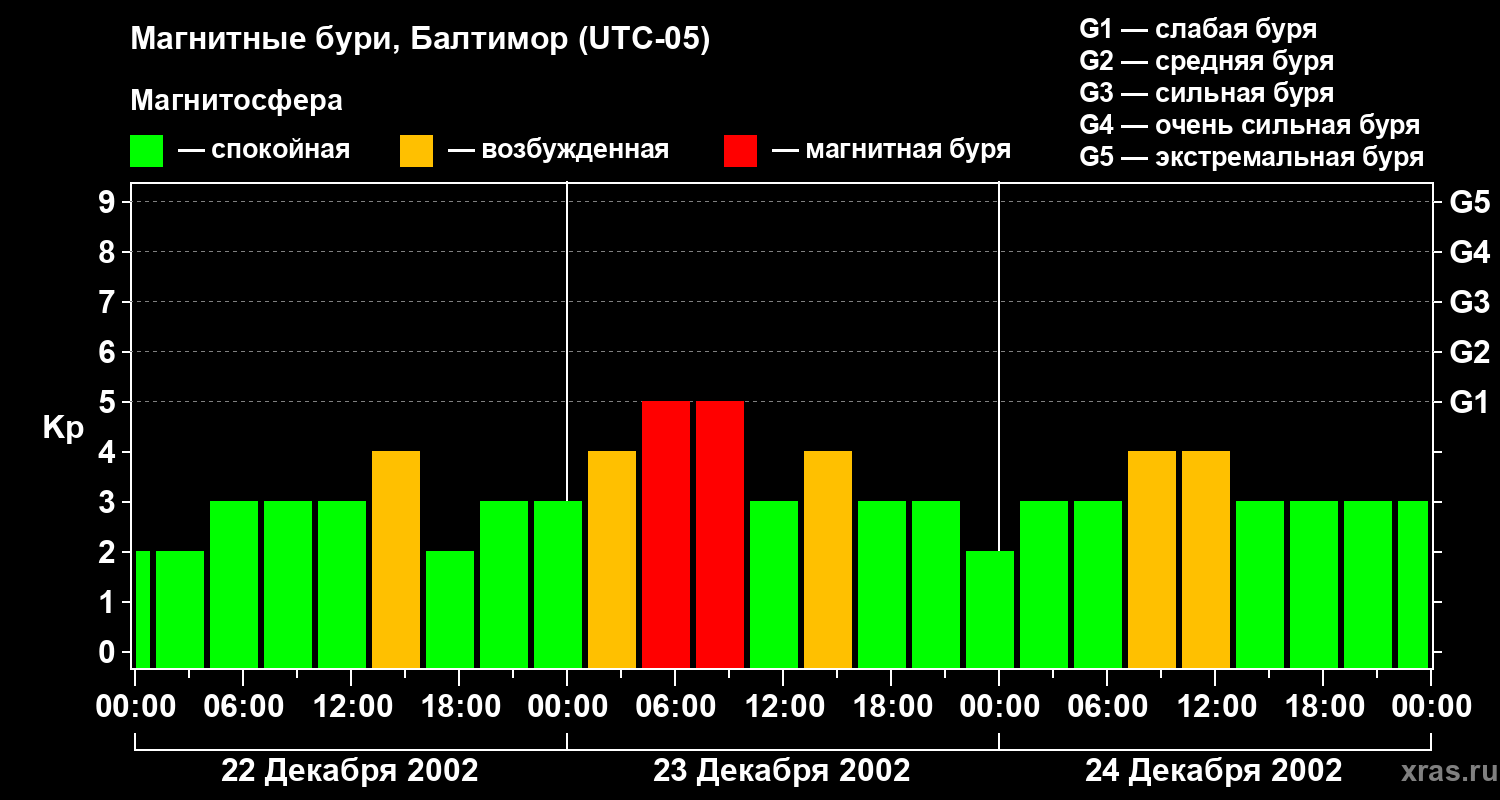Click the 'Магнитосфера' legend heading
The width and height of the screenshot is (1500, 800).
(x=236, y=101)
